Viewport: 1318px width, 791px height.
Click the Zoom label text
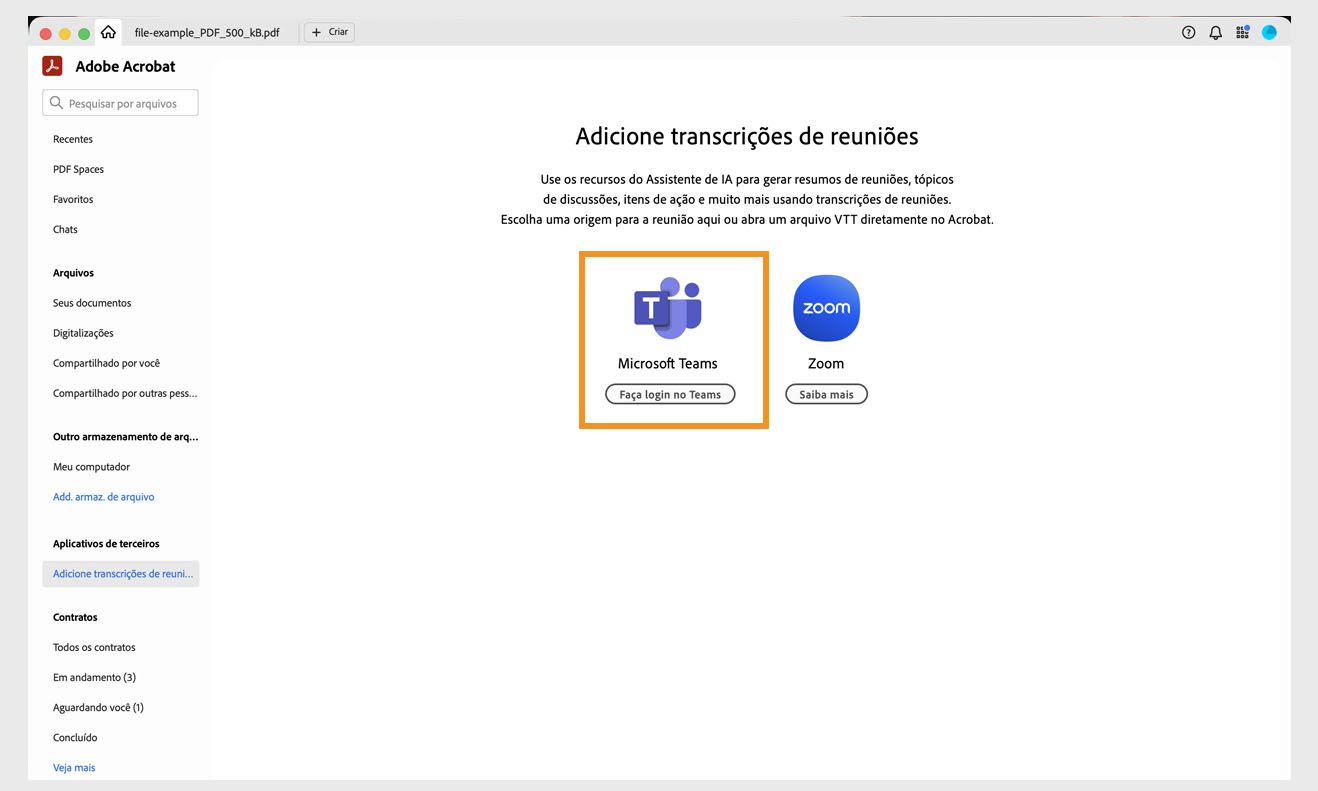pyautogui.click(x=826, y=363)
